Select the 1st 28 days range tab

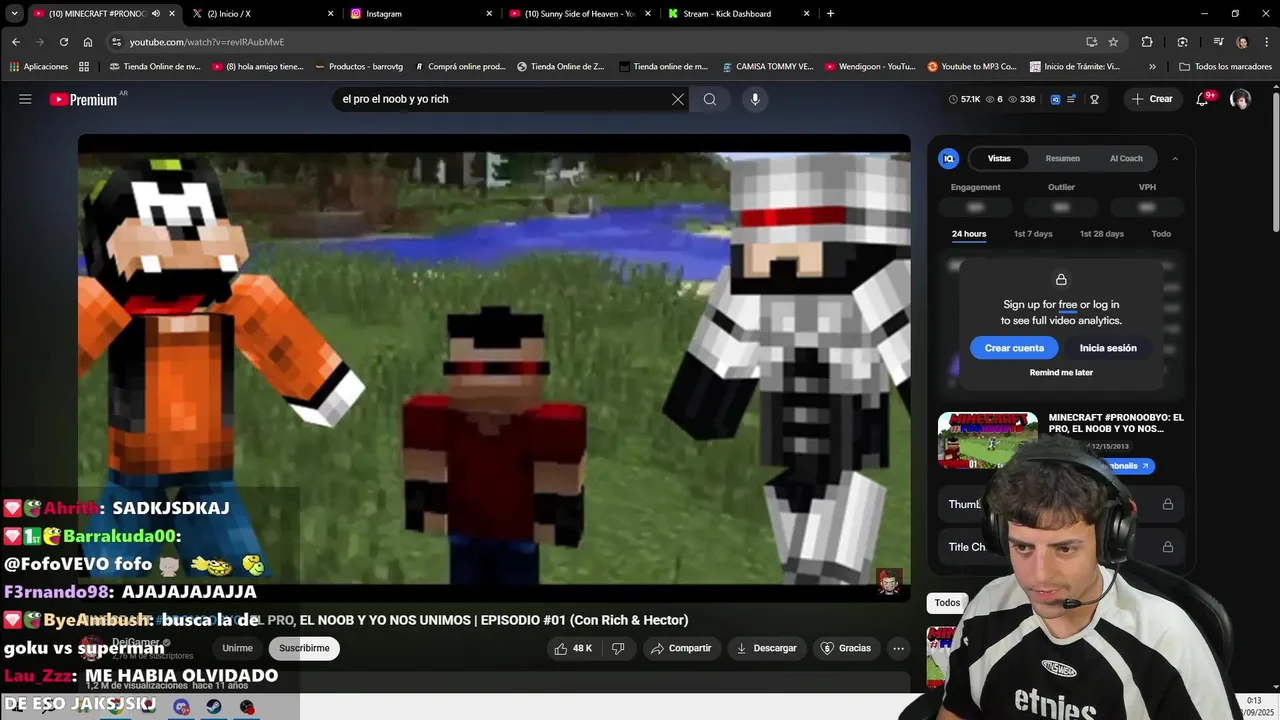(1102, 234)
